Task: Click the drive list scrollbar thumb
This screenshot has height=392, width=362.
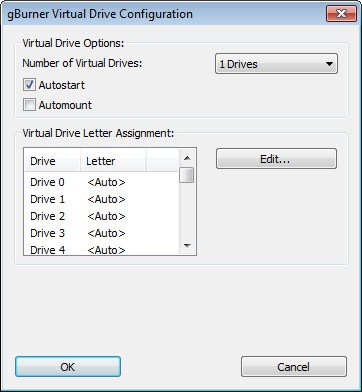Action: 187,175
